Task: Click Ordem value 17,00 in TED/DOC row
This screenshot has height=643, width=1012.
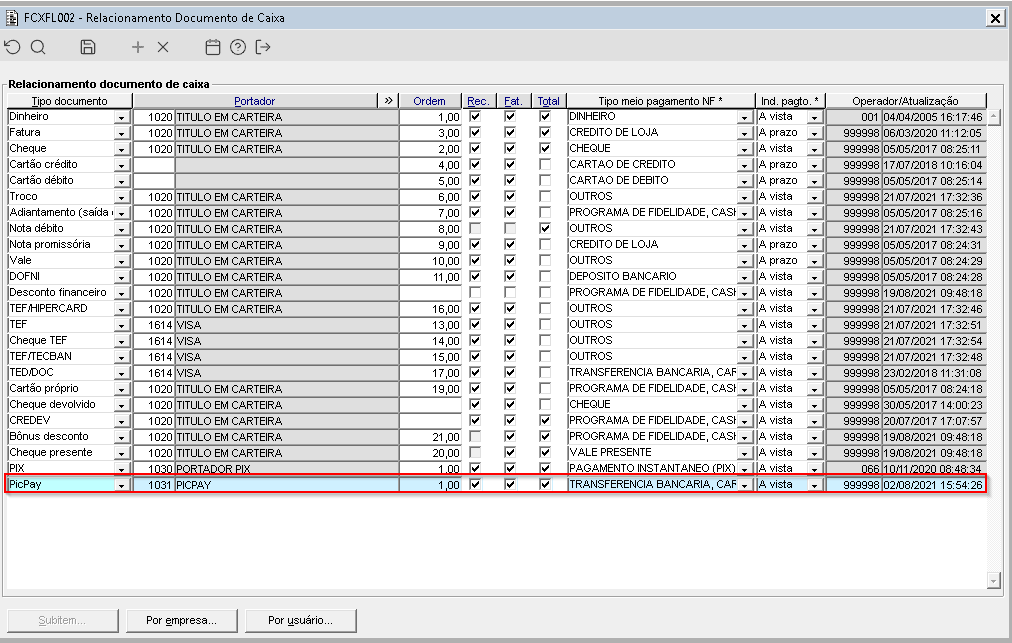Action: tap(430, 373)
